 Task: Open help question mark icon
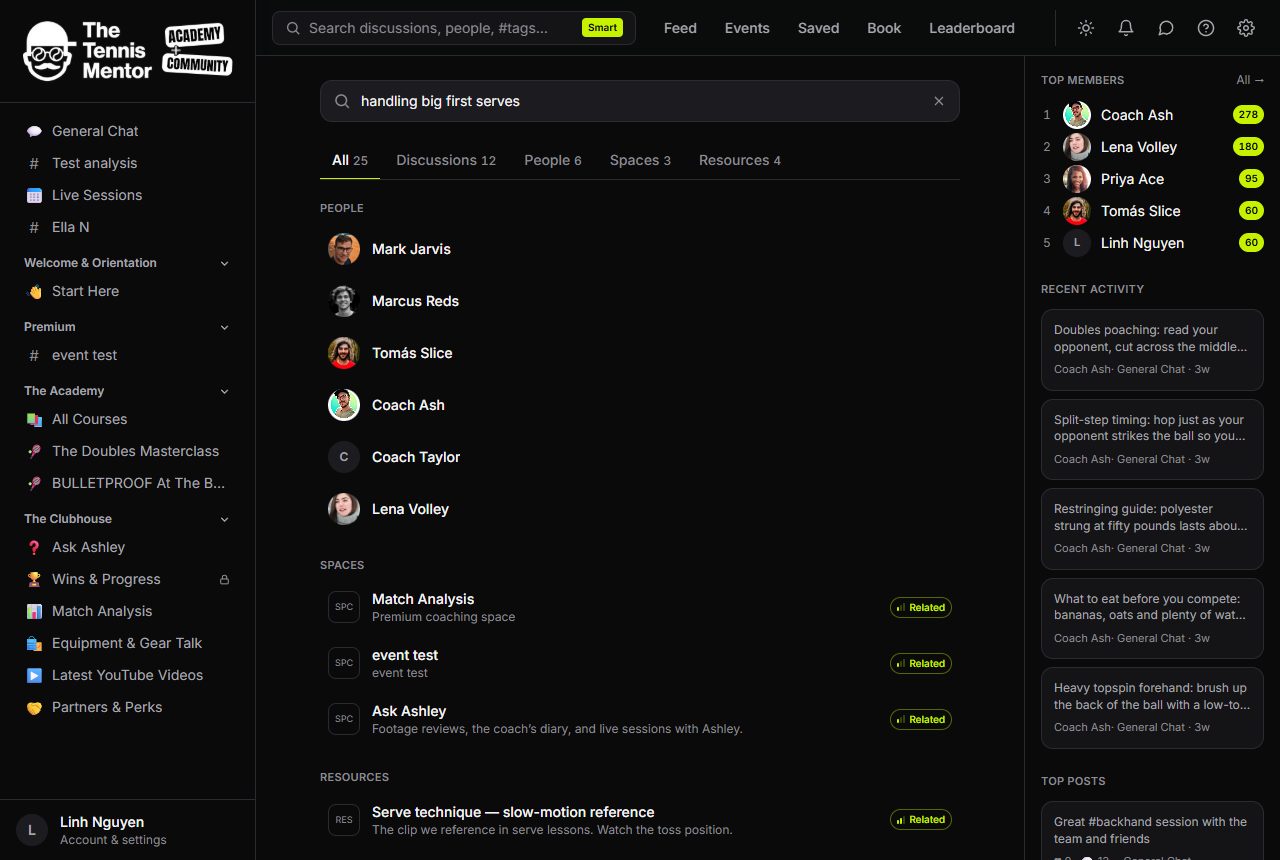point(1206,28)
